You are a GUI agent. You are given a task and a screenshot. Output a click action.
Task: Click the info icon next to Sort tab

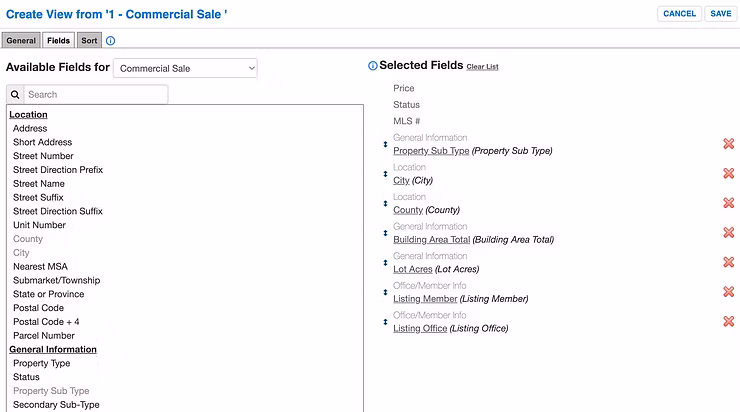pyautogui.click(x=110, y=41)
